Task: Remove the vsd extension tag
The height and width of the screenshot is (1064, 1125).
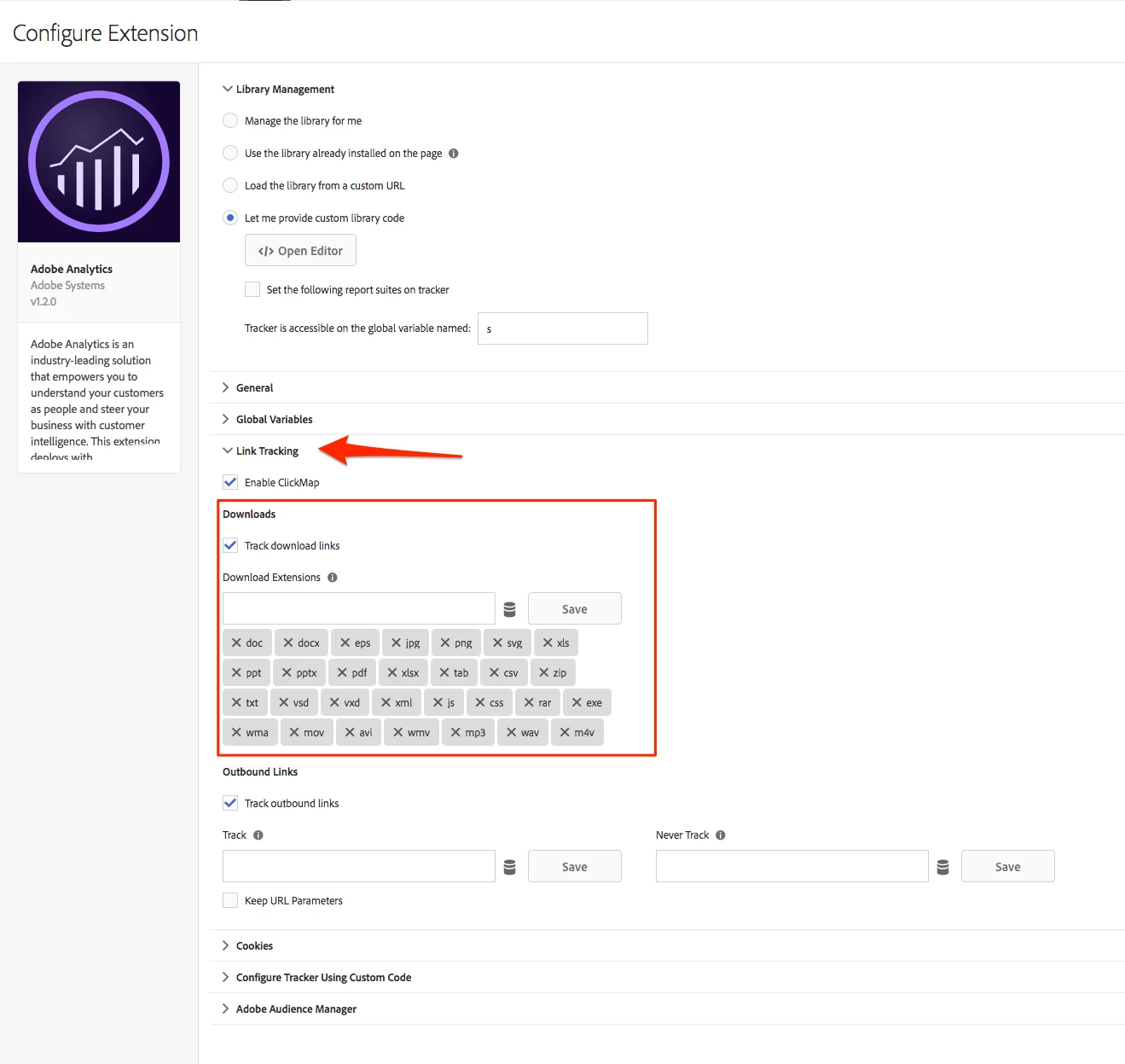Action: tap(284, 702)
